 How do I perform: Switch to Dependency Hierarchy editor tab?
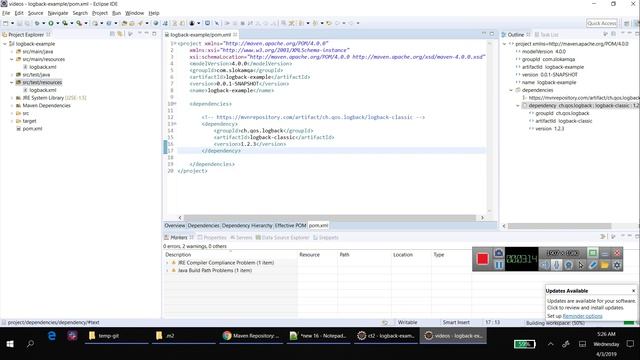[x=247, y=226]
